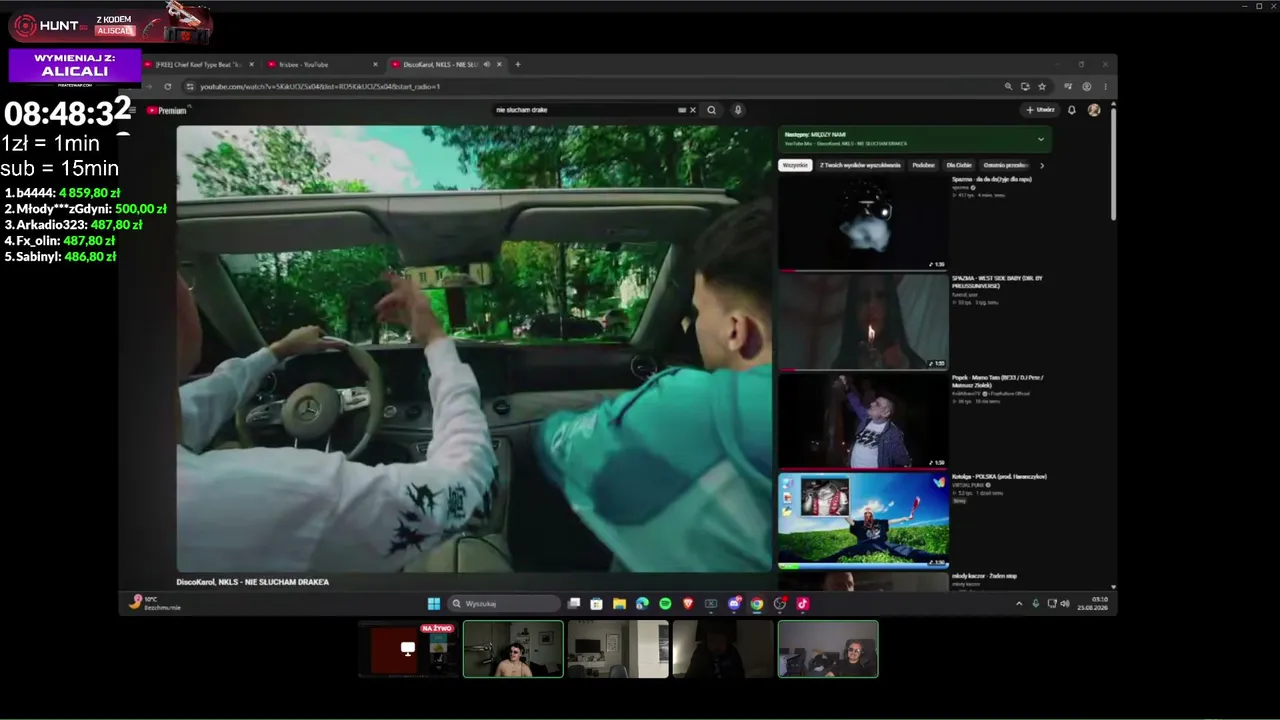Open the West Side Baby video thumbnail
This screenshot has width=1280, height=720.
[x=863, y=321]
